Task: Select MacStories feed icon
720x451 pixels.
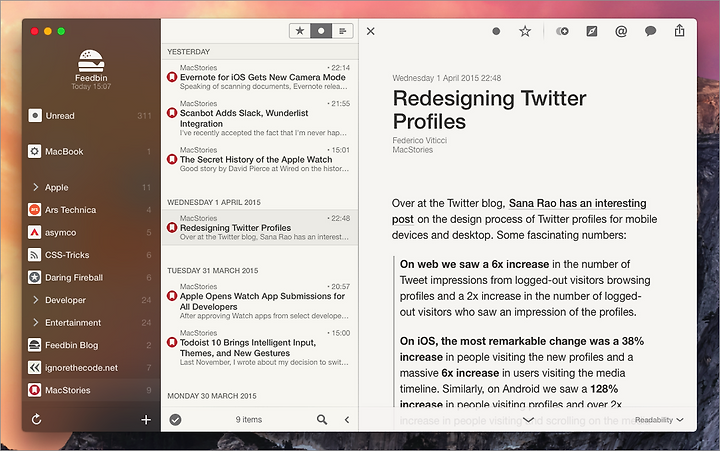Action: [34, 390]
